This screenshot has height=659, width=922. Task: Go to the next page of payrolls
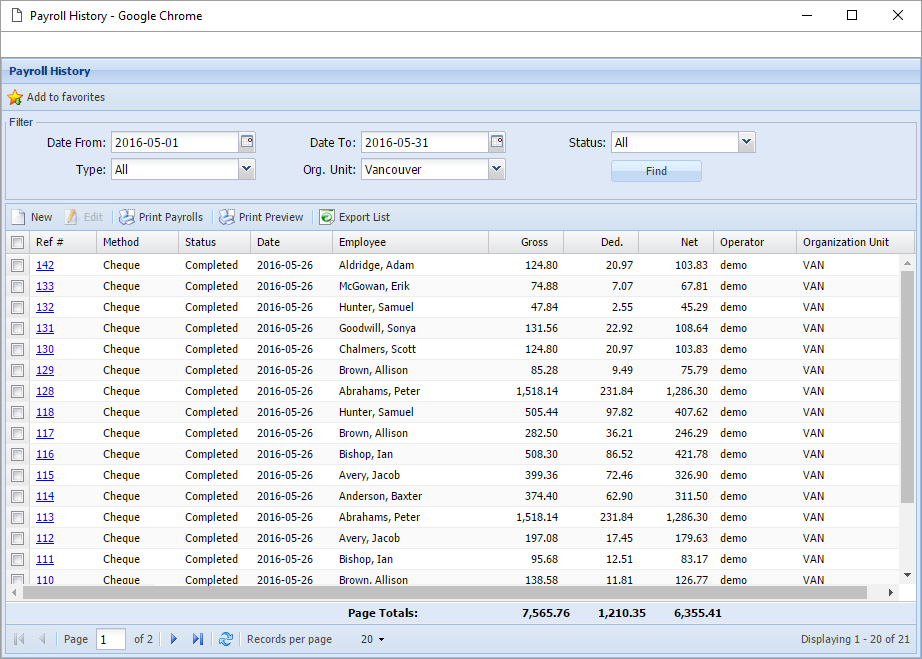174,639
